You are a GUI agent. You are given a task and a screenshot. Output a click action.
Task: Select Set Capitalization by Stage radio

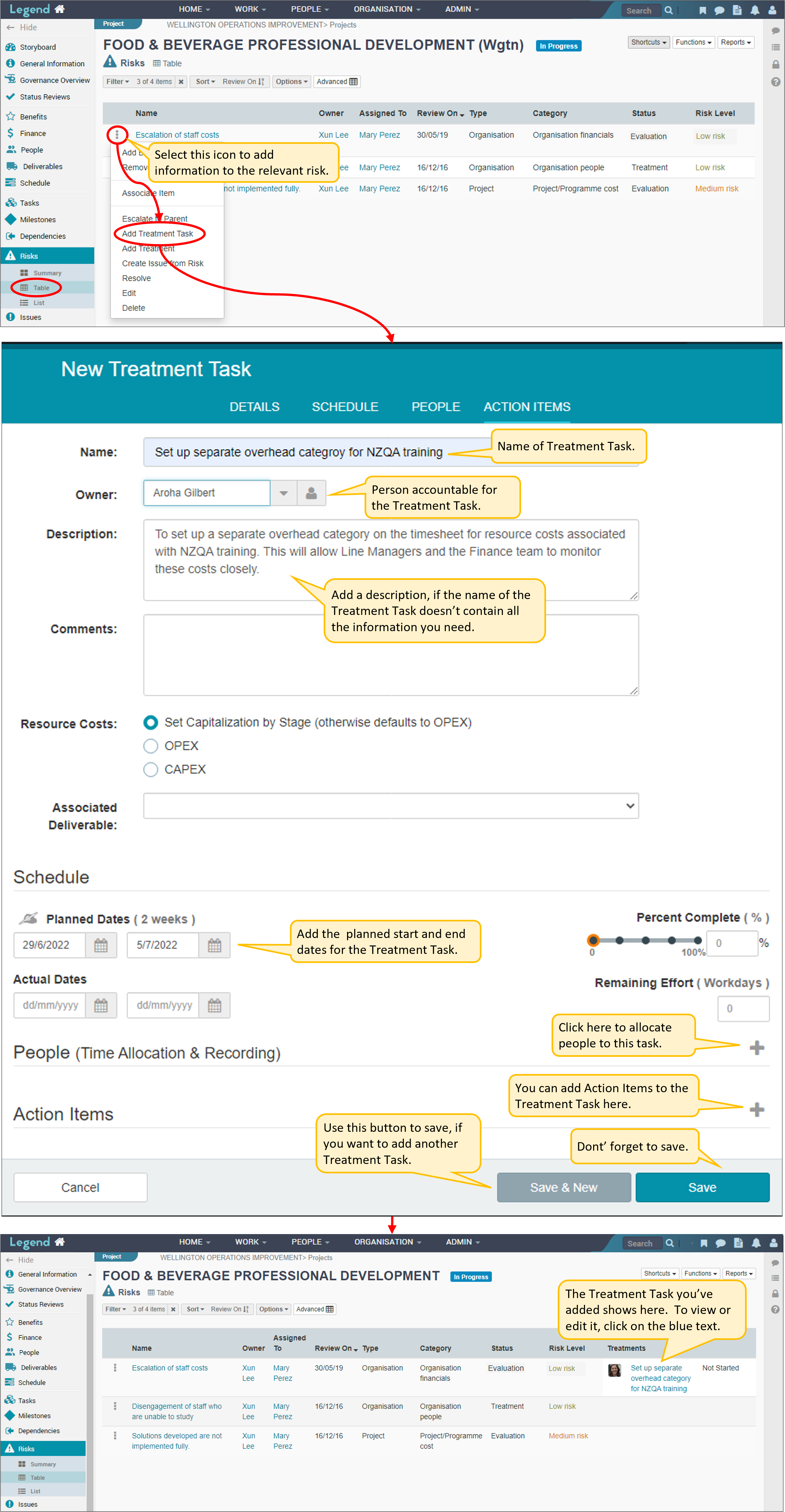[151, 722]
